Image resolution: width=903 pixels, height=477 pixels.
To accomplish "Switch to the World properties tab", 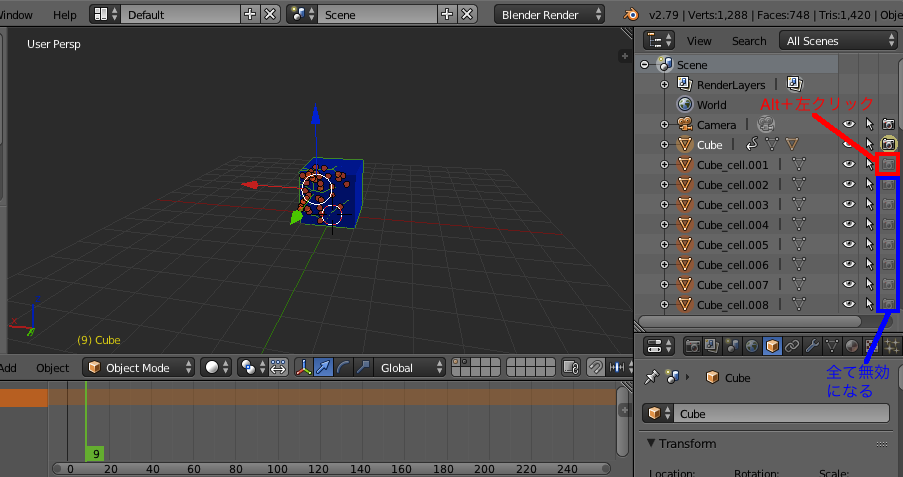I will (752, 346).
